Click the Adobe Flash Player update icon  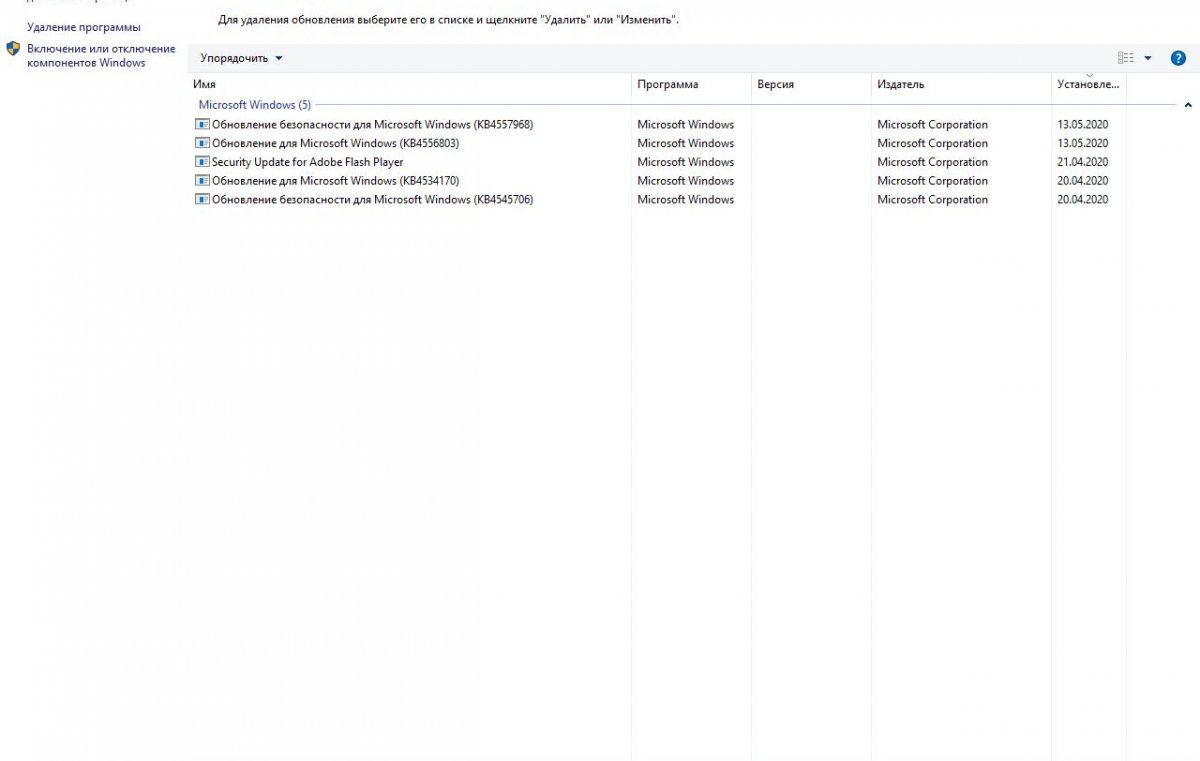tap(202, 162)
